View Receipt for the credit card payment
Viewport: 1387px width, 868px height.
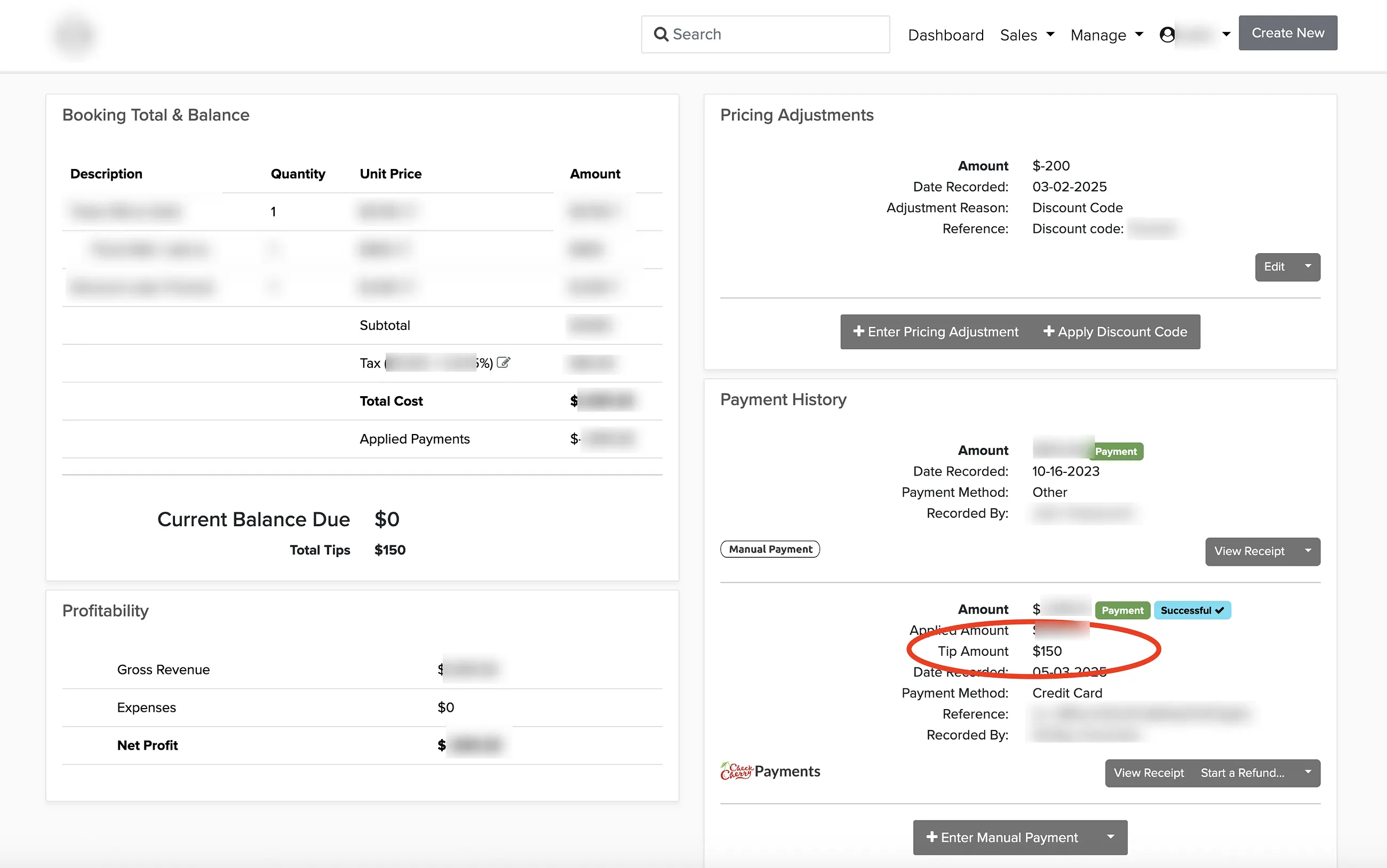point(1149,773)
